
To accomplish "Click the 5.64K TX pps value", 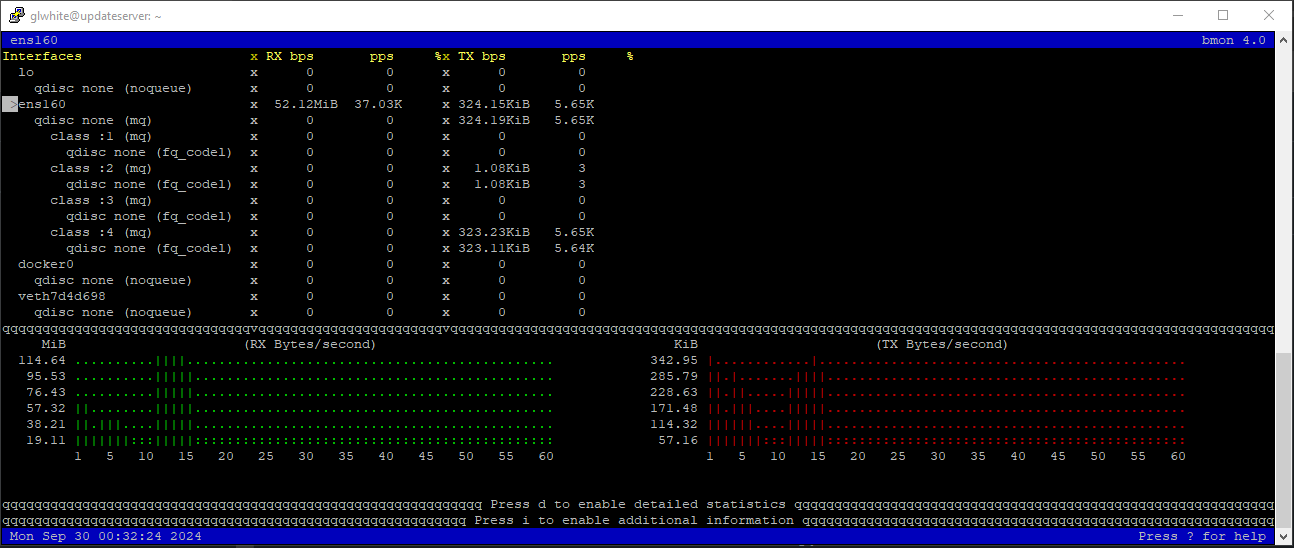I will click(574, 248).
